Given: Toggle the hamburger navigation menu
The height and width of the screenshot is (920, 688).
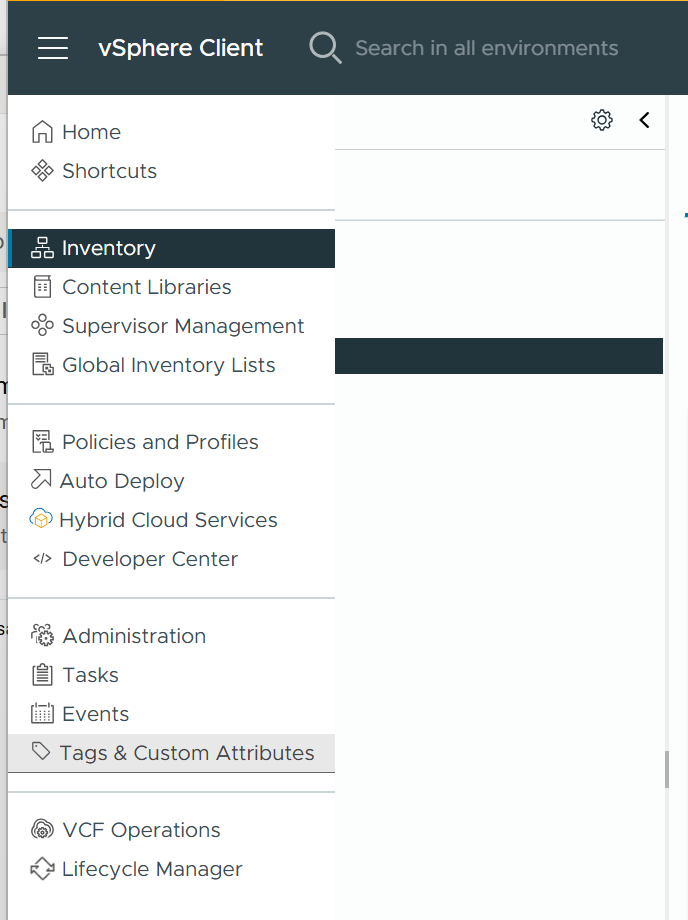Looking at the screenshot, I should (53, 48).
